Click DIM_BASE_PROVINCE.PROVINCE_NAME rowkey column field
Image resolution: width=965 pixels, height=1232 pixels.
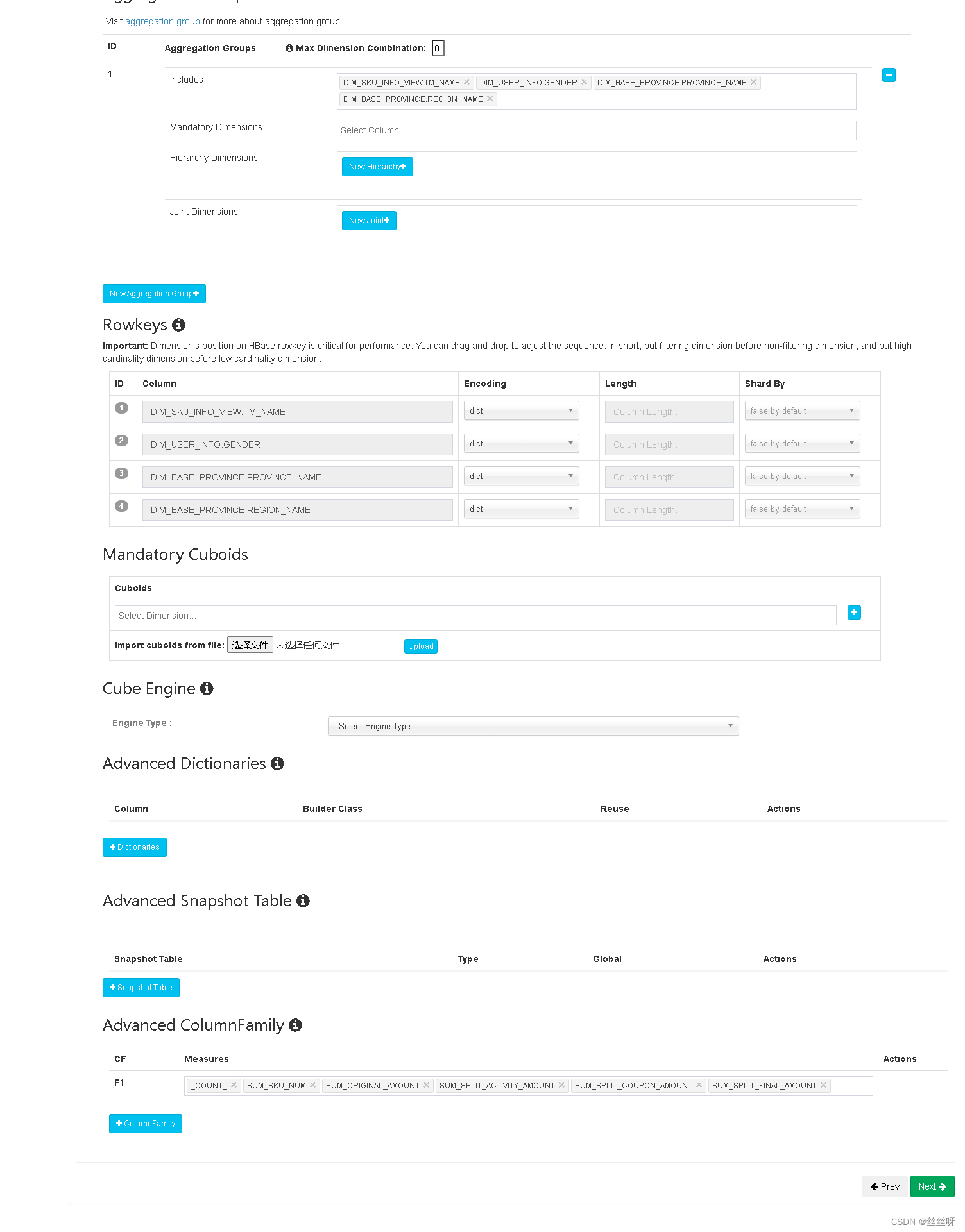[298, 477]
